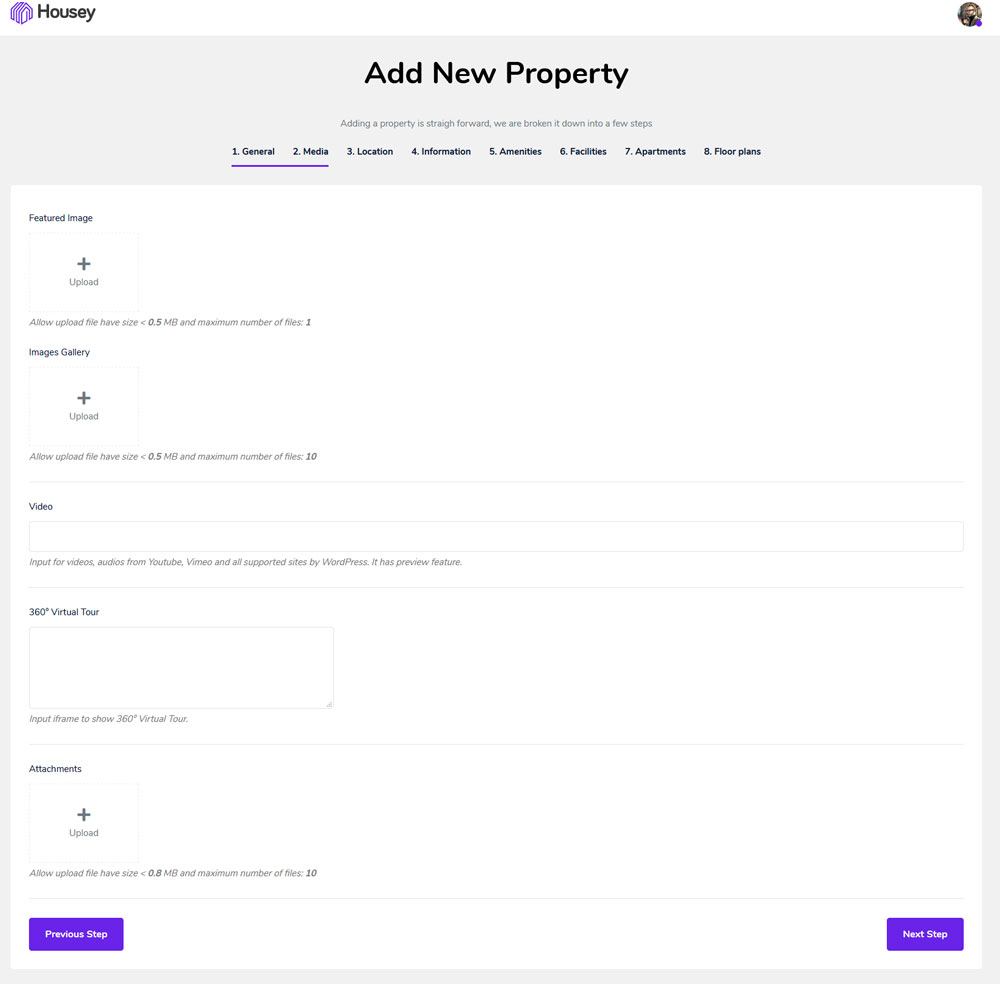This screenshot has width=1000, height=984.
Task: Open the 3. Location tab
Action: point(370,152)
